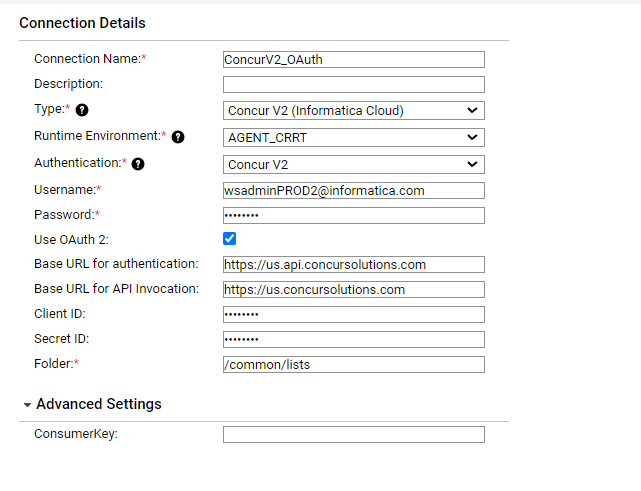Click the Username field
Screen dimensions: 641x491
point(354,191)
